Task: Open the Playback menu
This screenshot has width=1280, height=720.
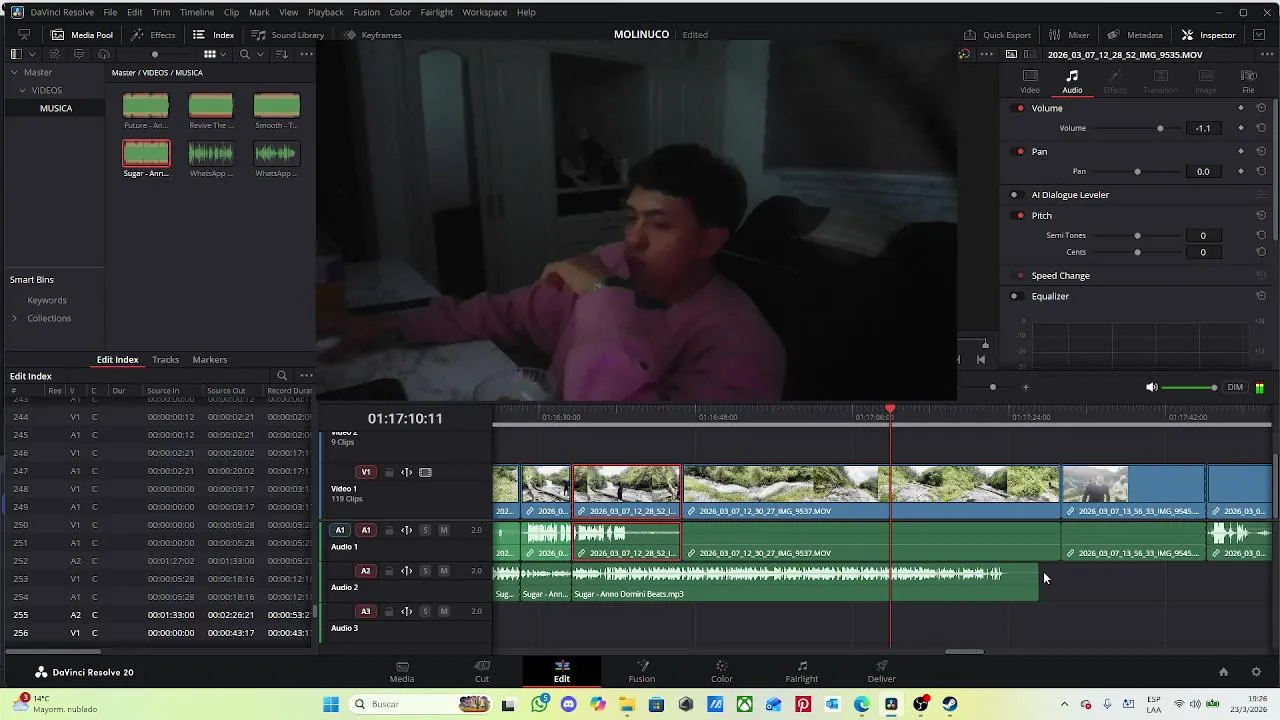Action: tap(325, 12)
